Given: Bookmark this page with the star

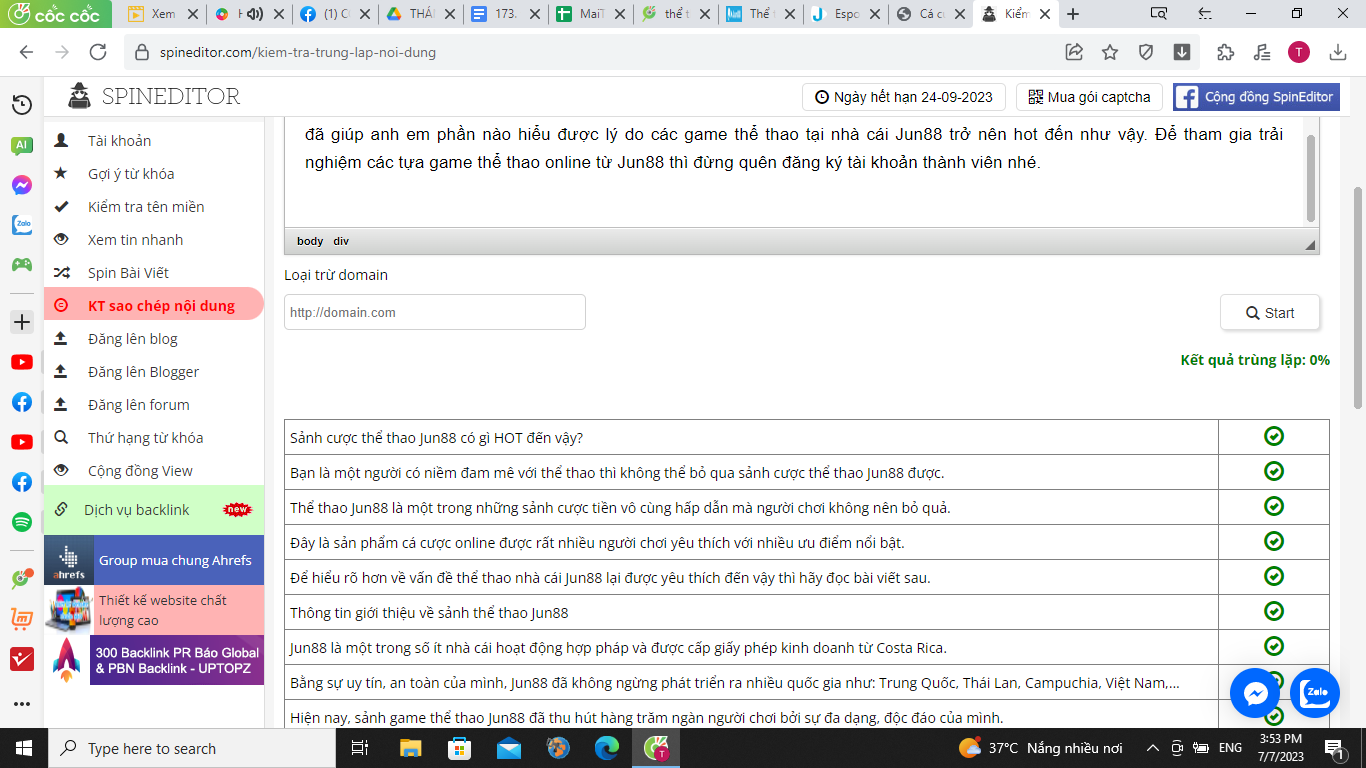Looking at the screenshot, I should pos(1110,52).
